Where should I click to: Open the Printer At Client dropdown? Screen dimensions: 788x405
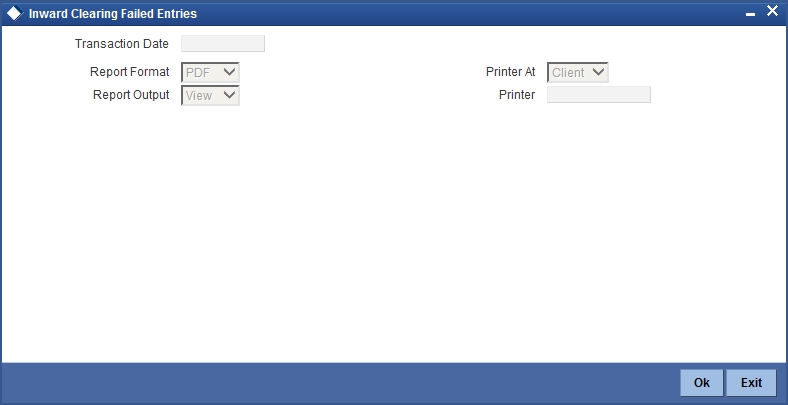click(577, 72)
